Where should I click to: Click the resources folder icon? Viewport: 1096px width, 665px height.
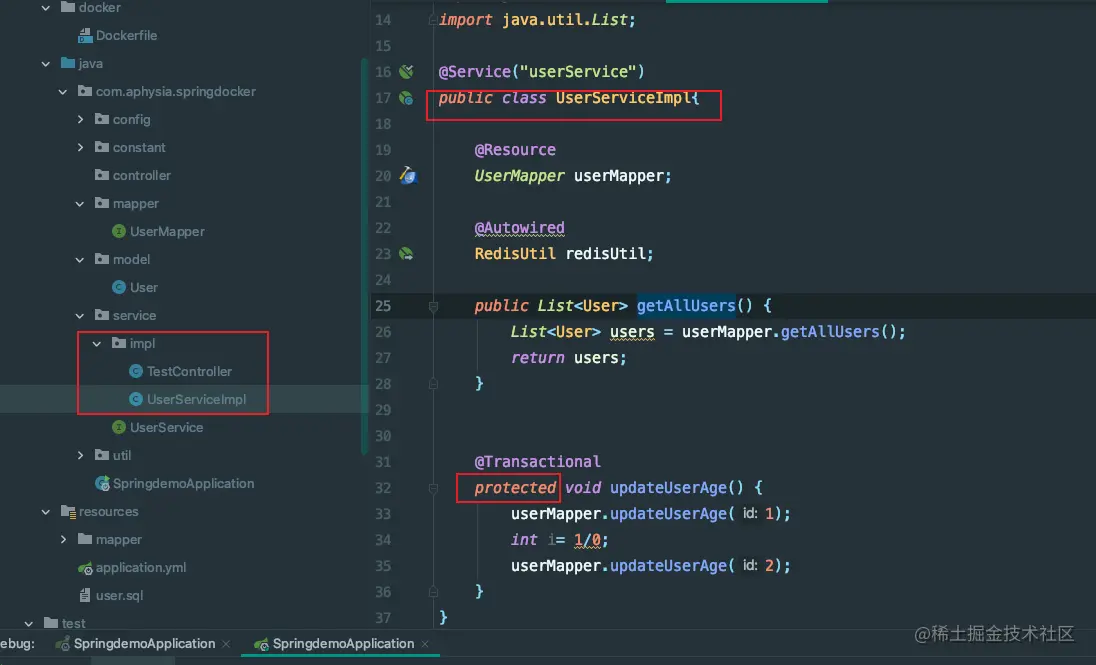coord(68,511)
